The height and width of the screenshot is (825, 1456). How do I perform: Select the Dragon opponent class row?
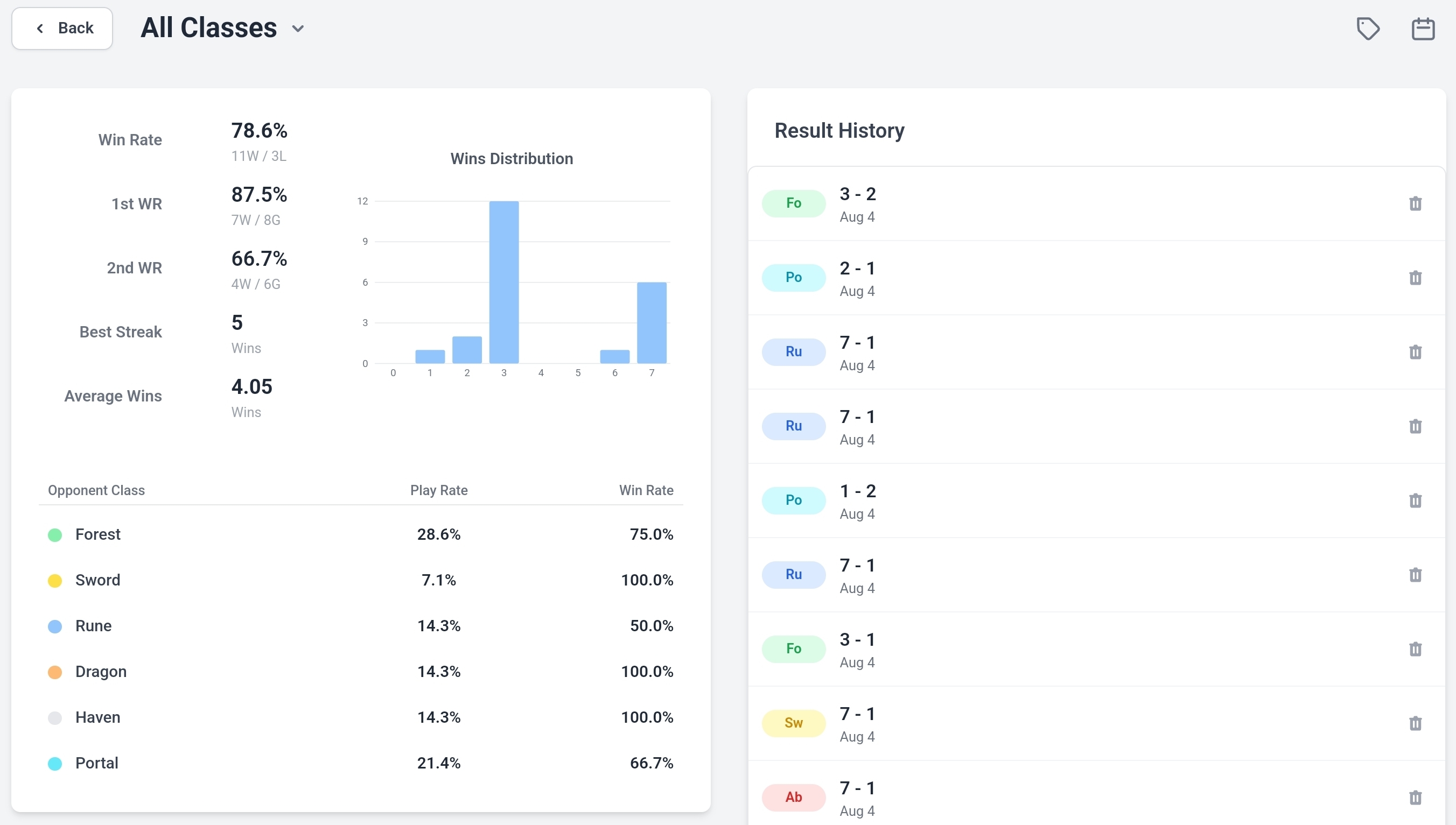click(360, 672)
